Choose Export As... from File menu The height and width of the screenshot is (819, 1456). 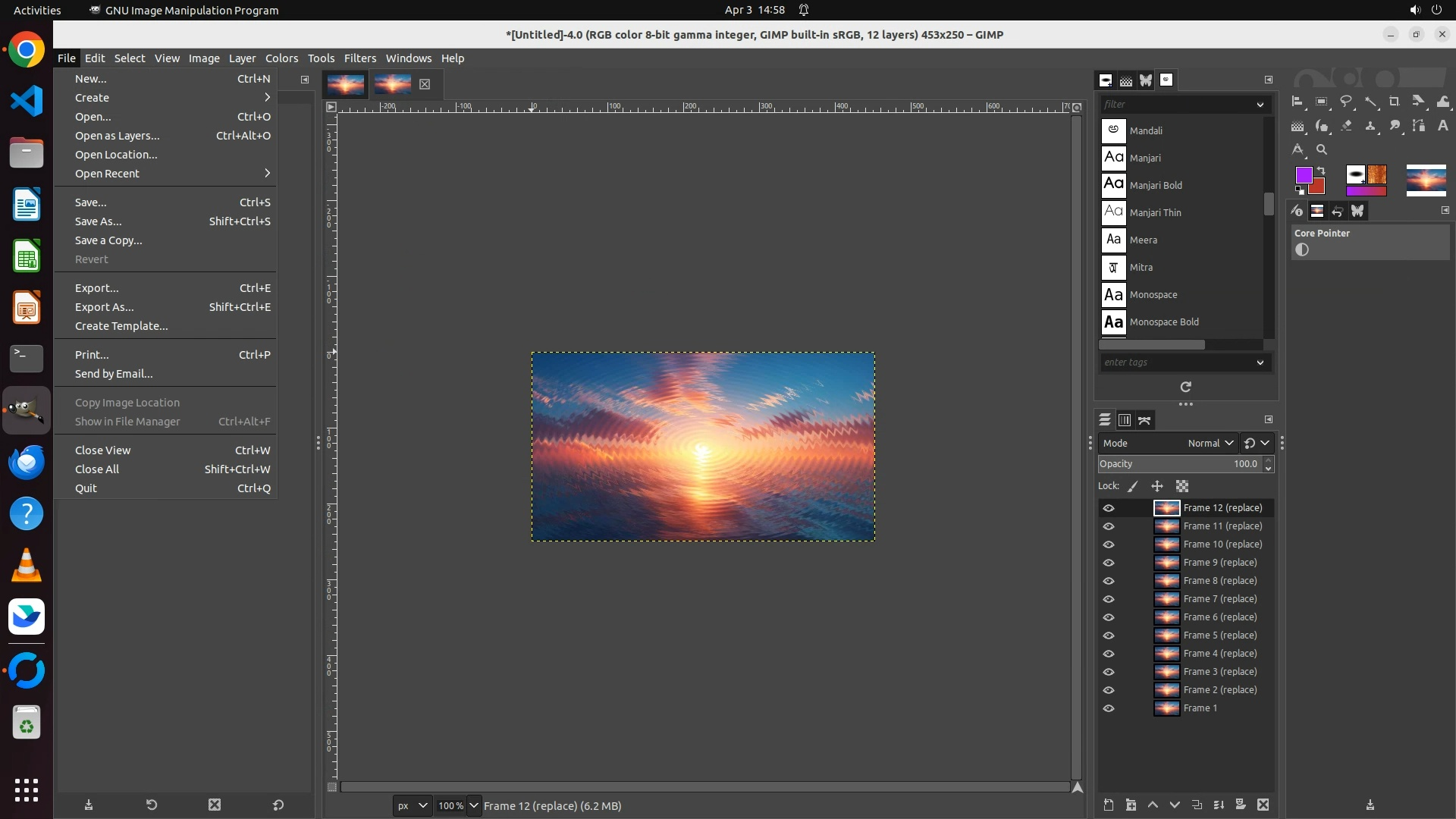click(105, 307)
